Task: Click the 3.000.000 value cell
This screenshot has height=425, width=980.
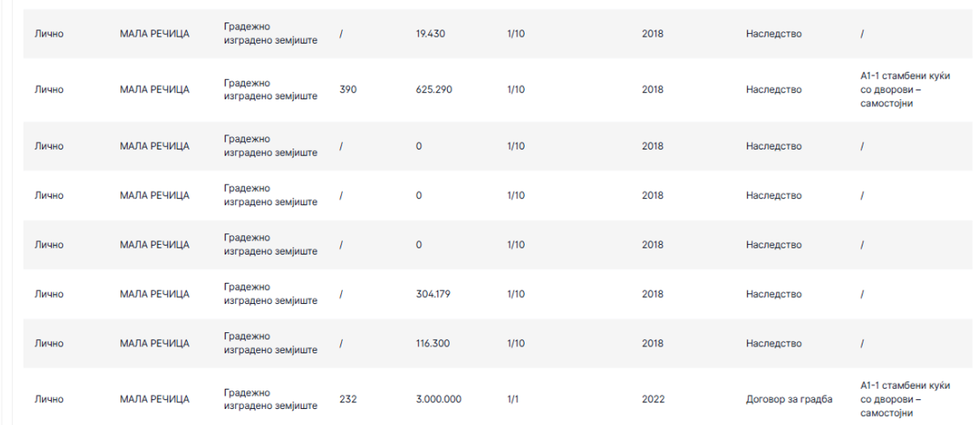Action: click(x=438, y=399)
